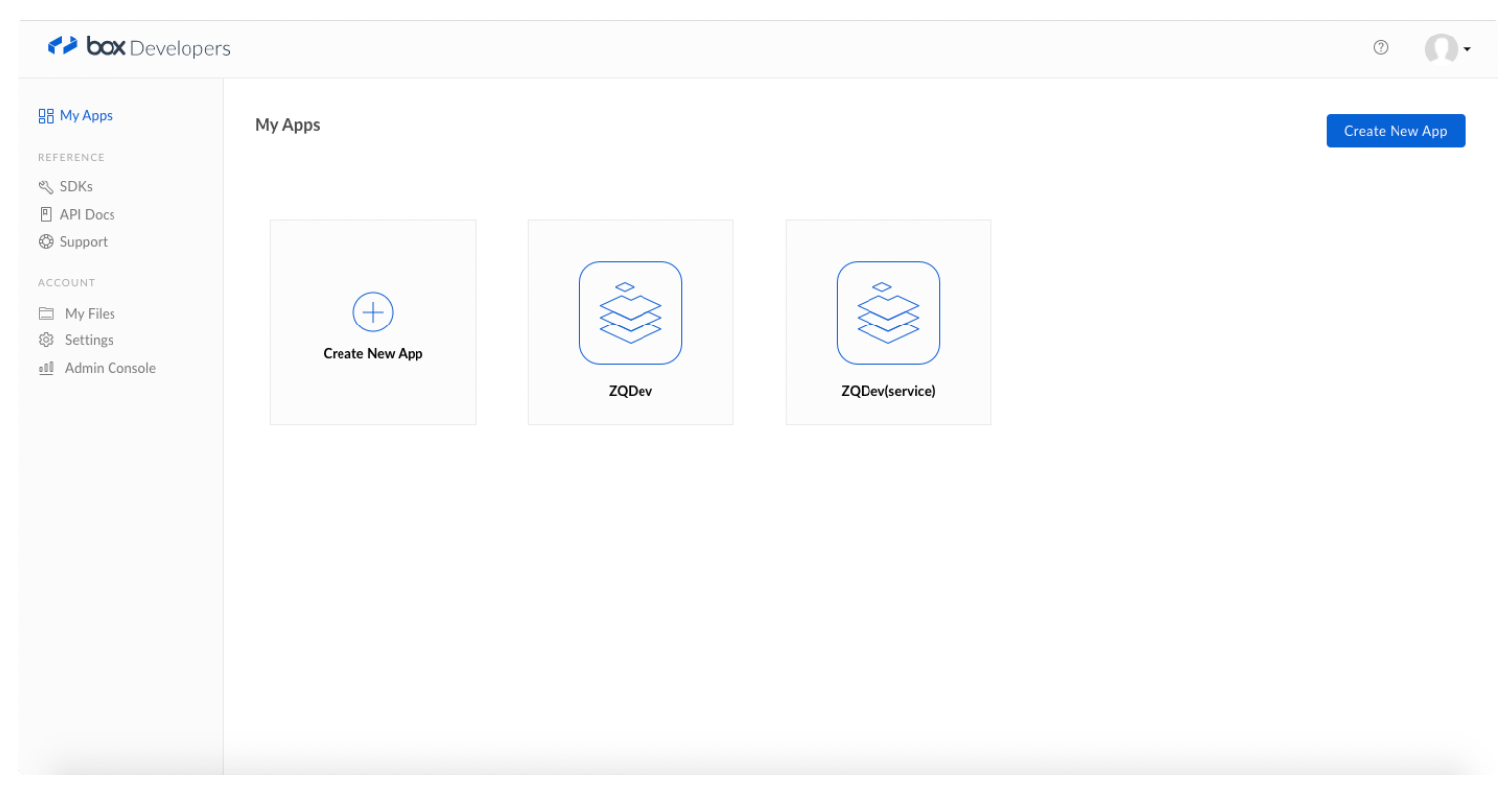Click the My Files folder icon
This screenshot has height=795, width=1512.
46,314
